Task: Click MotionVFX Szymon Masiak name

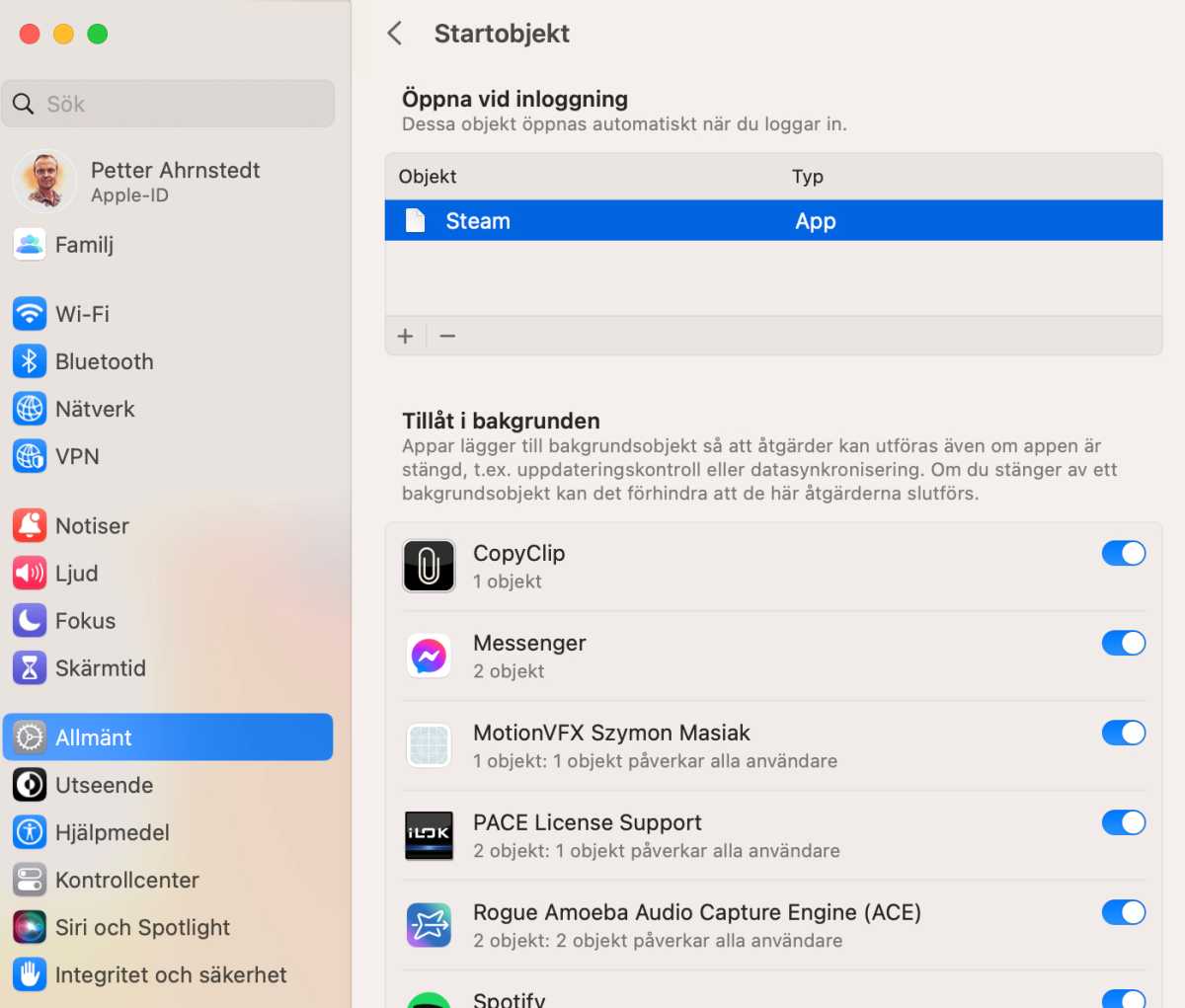Action: coord(611,733)
